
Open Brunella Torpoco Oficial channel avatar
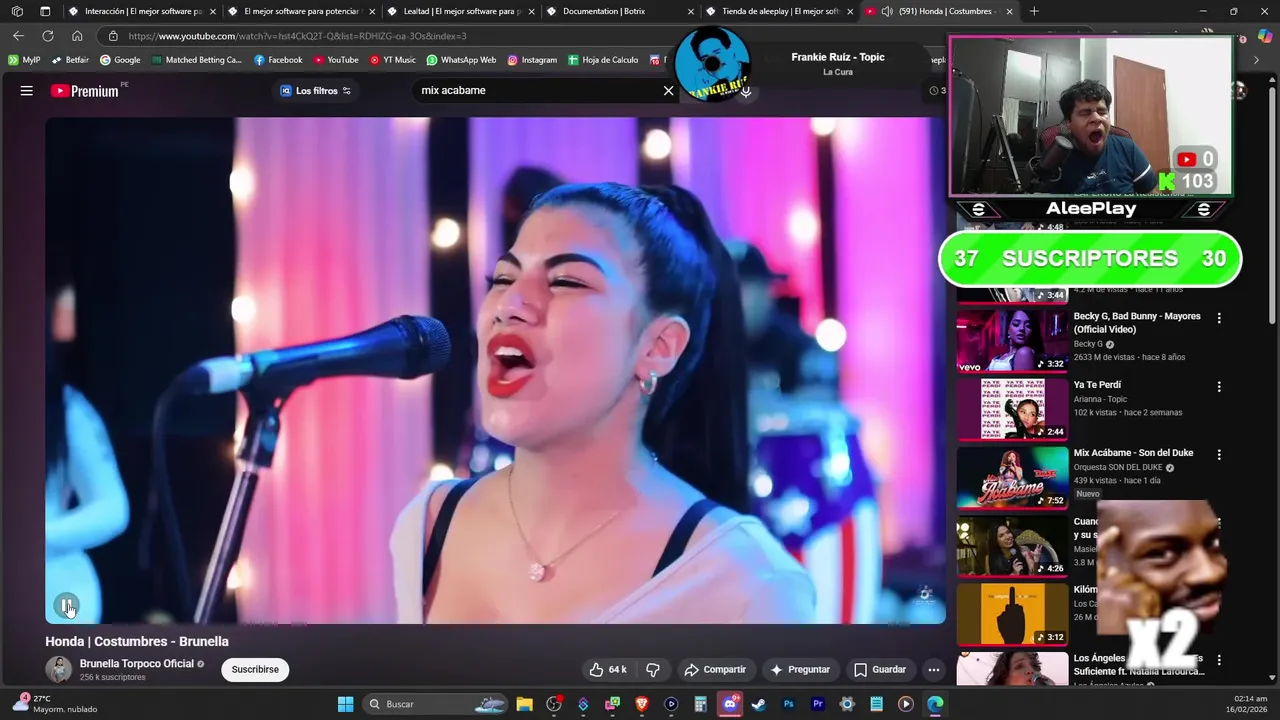point(59,670)
